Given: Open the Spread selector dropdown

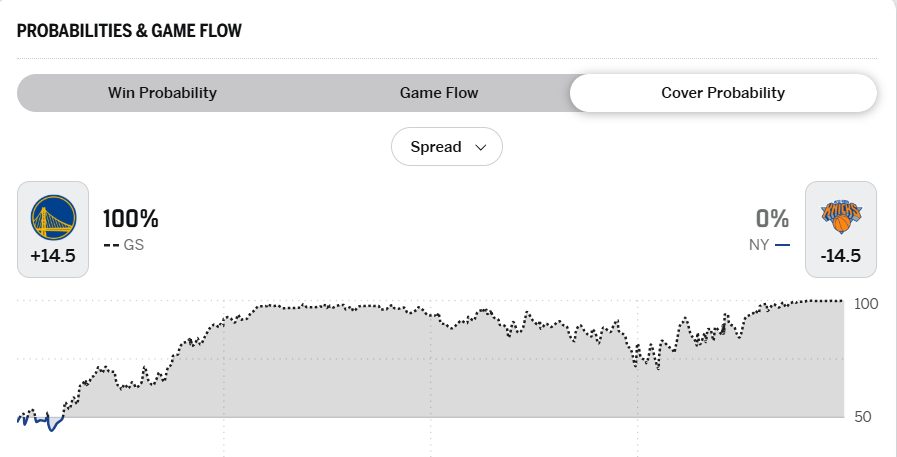Looking at the screenshot, I should [x=446, y=147].
